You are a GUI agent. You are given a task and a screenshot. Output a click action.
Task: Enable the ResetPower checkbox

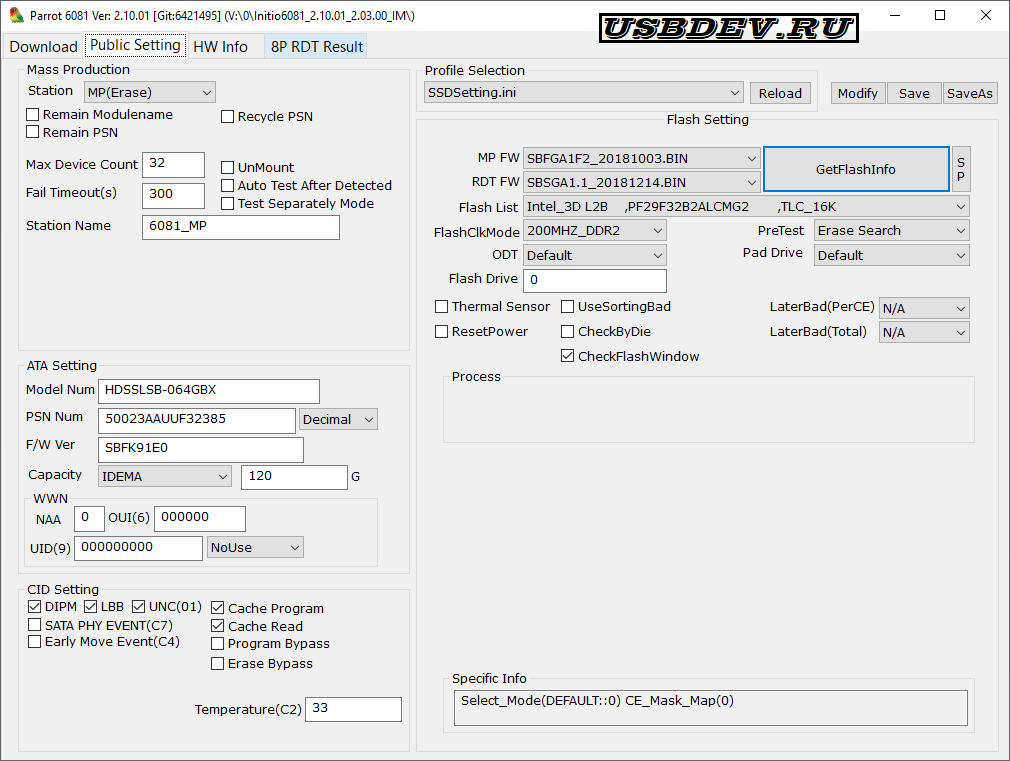(441, 332)
